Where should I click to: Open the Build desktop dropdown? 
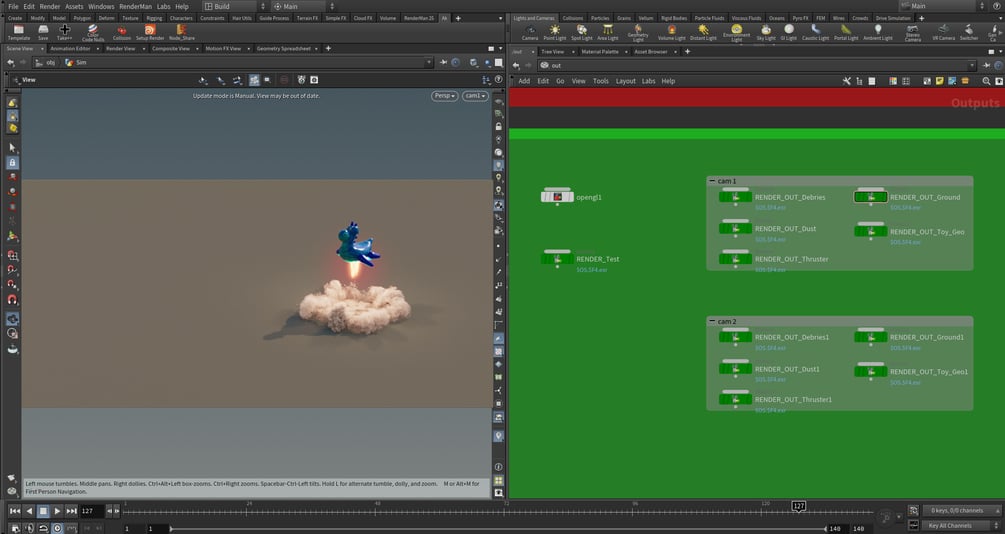(x=234, y=6)
